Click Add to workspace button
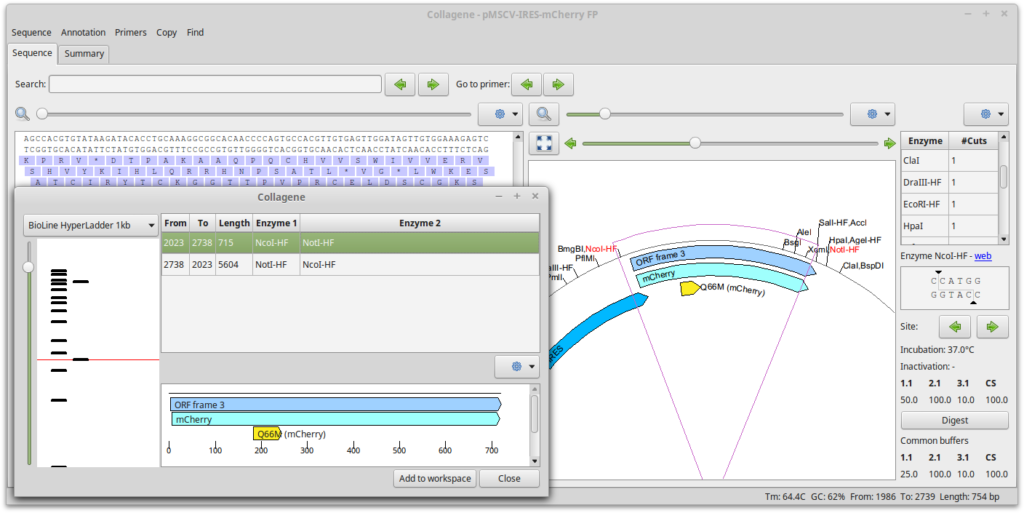The image size is (1024, 513). (435, 478)
